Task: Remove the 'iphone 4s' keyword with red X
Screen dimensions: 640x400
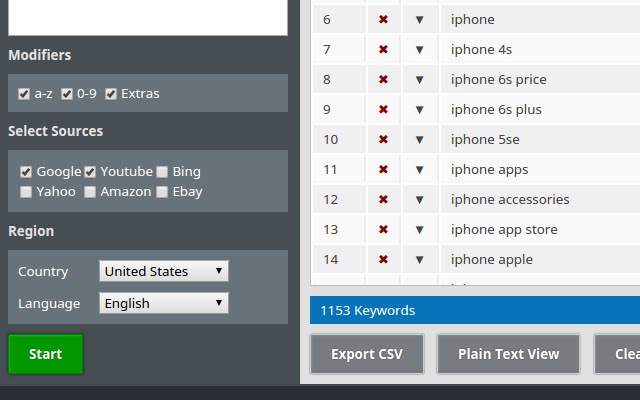Action: pos(383,49)
